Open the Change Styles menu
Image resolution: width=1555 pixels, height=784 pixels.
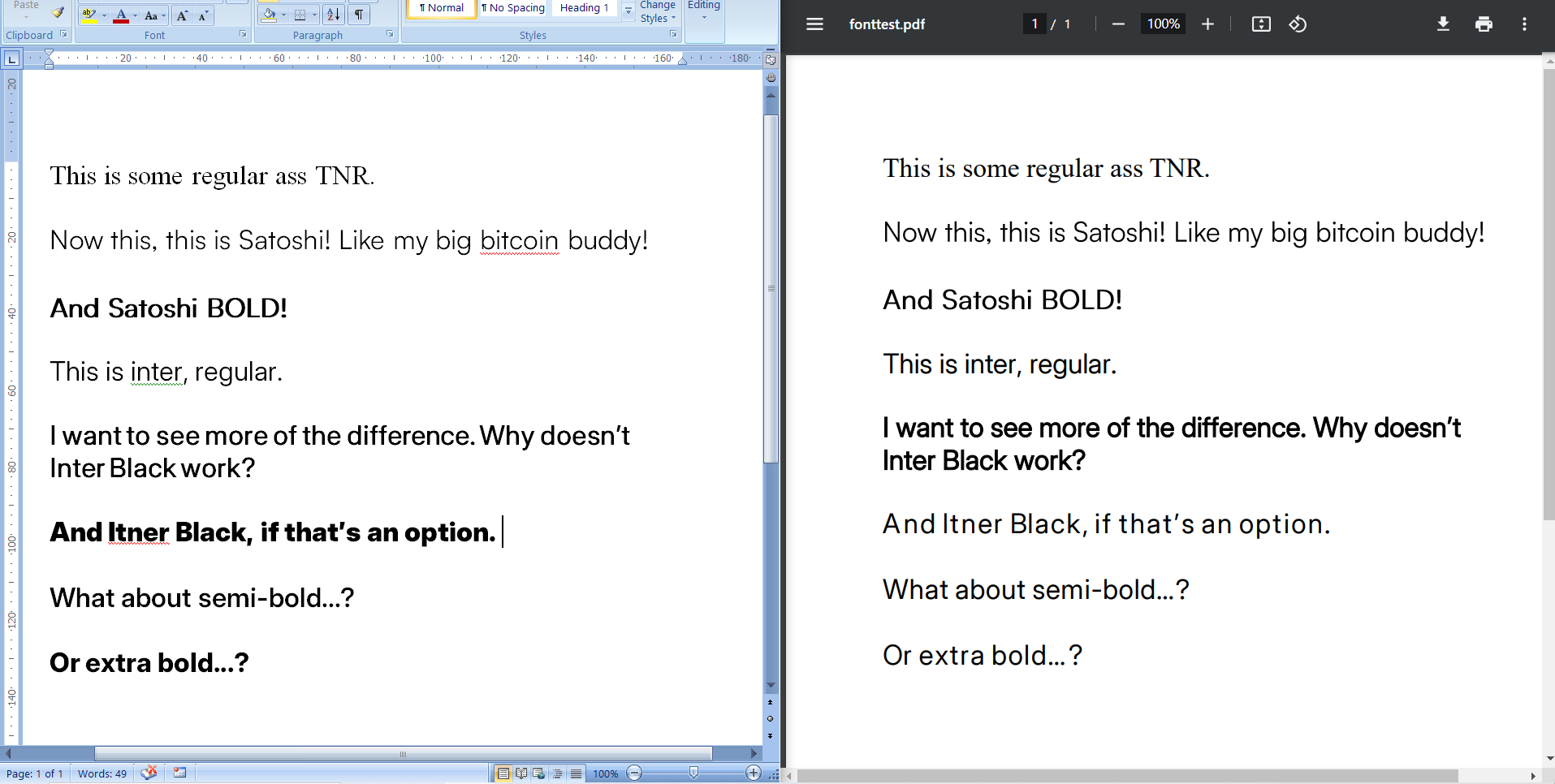pyautogui.click(x=657, y=11)
